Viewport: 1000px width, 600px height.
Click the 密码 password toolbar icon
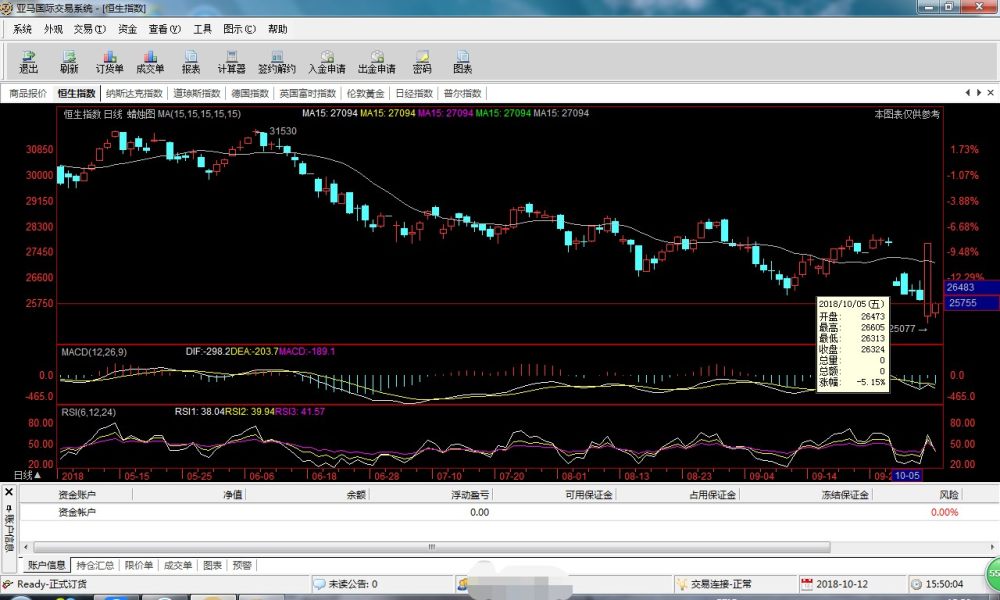tap(422, 62)
